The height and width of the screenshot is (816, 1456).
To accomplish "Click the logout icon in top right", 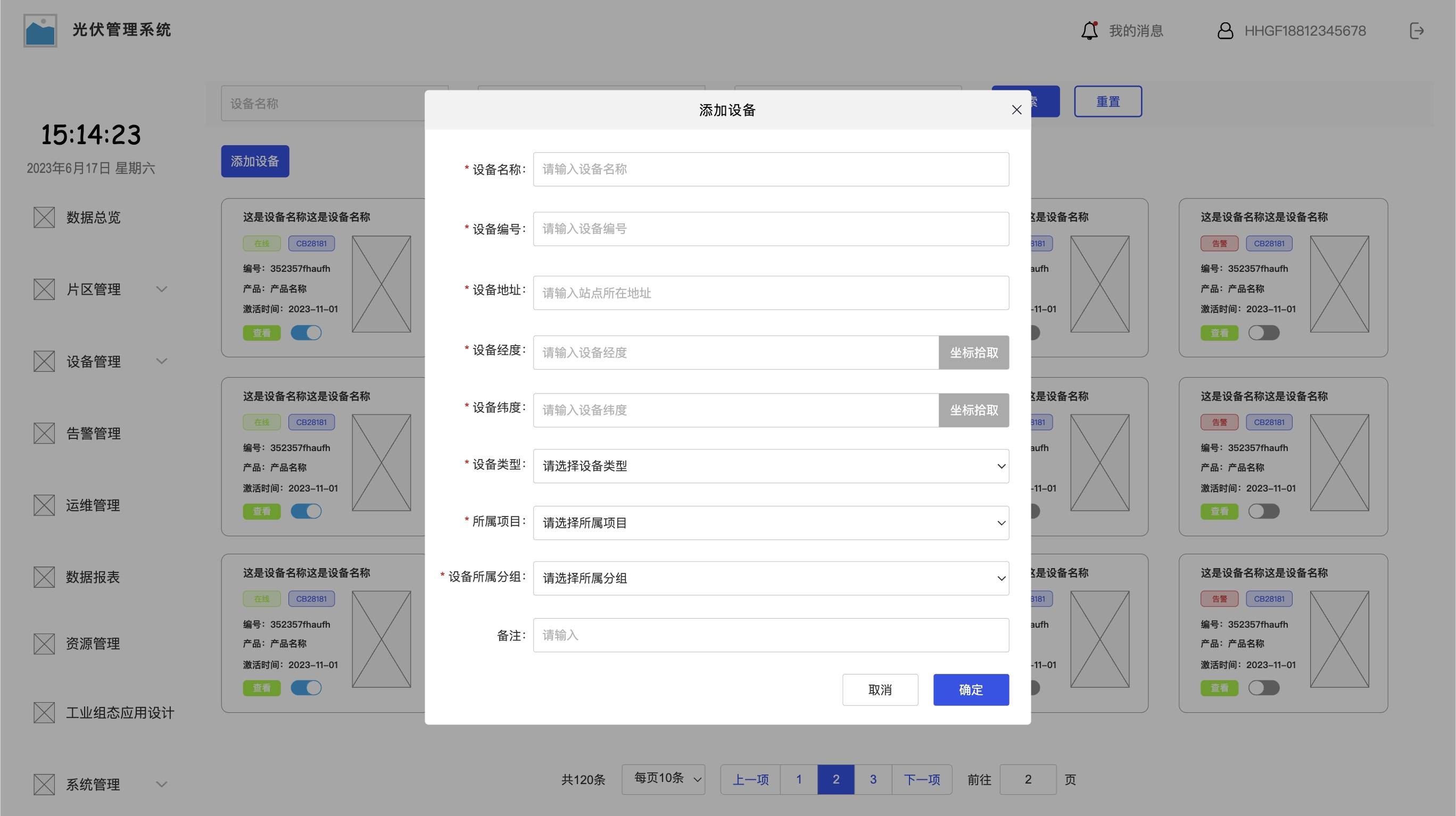I will (1418, 30).
